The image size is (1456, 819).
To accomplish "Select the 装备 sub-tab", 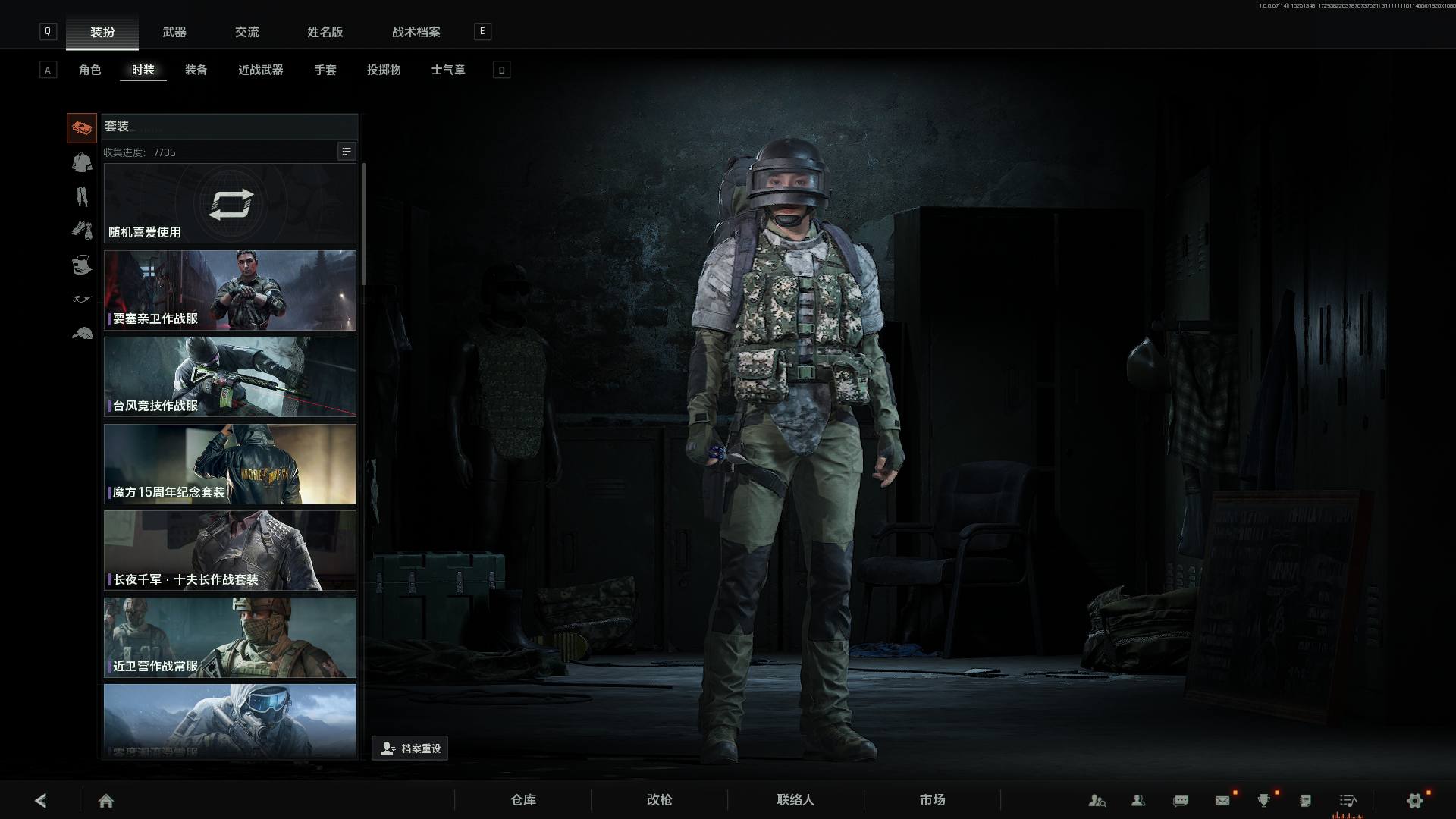I will [x=196, y=70].
